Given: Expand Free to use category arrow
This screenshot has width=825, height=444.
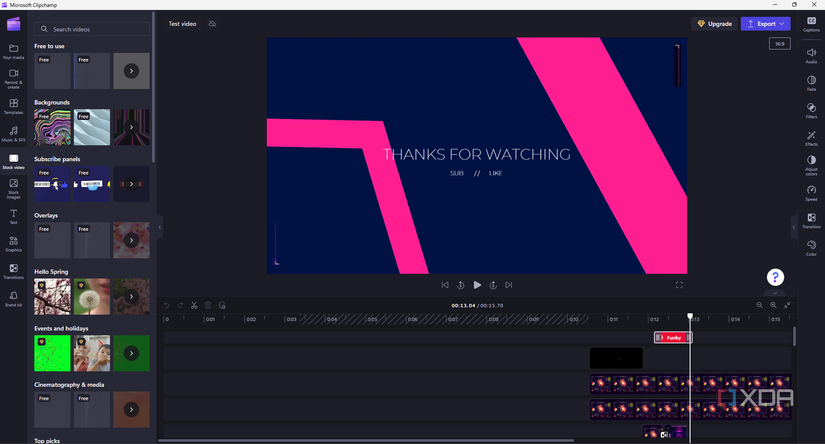Looking at the screenshot, I should 132,70.
